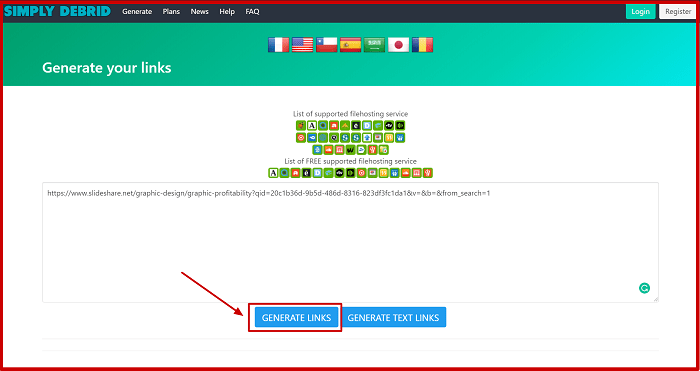Select the Japanese flag language
Screen dimensions: 700x371
click(398, 45)
